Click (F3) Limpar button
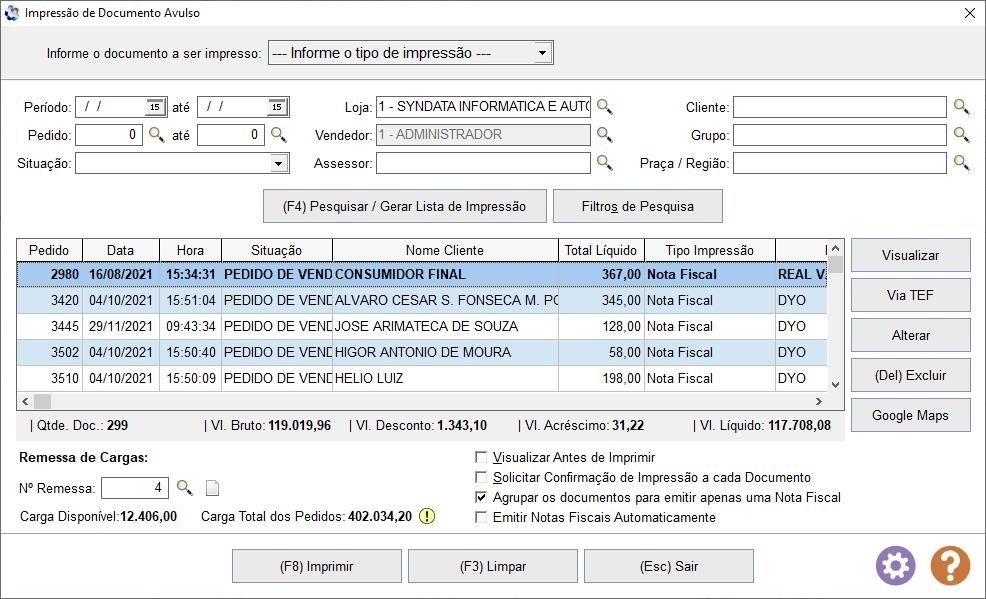This screenshot has height=599, width=986. [x=493, y=566]
